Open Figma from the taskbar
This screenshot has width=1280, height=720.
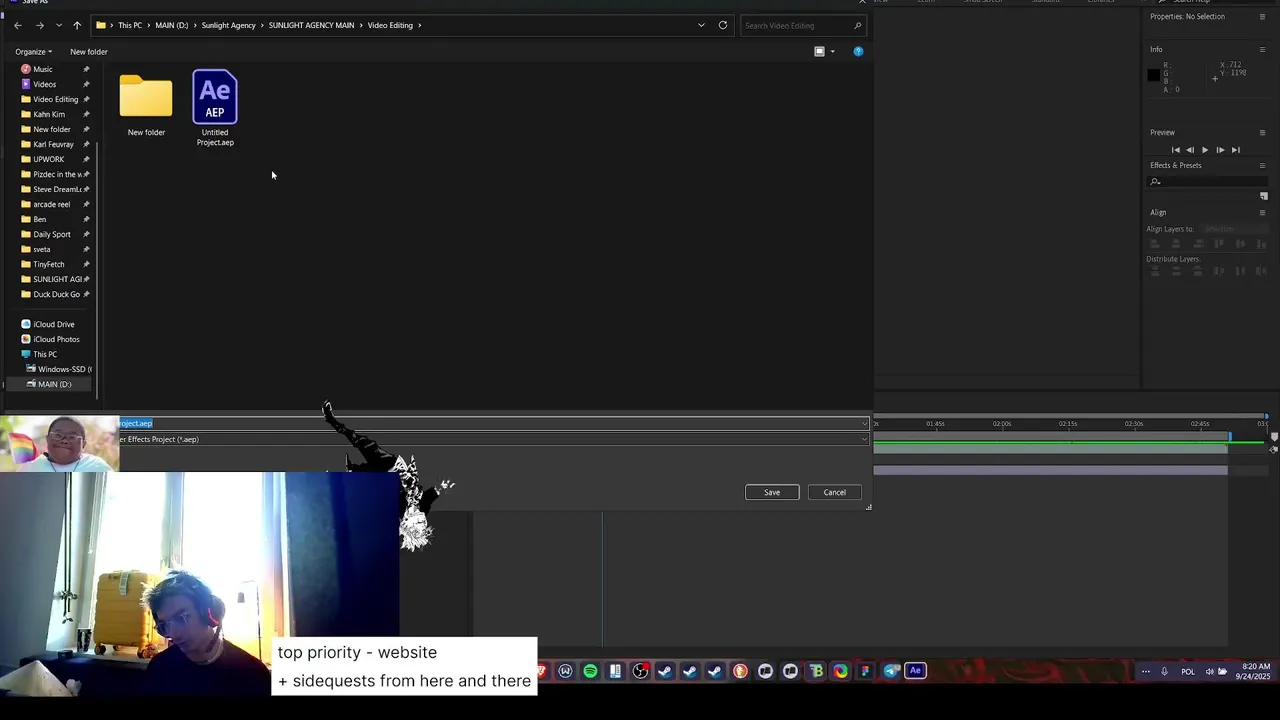[865, 671]
